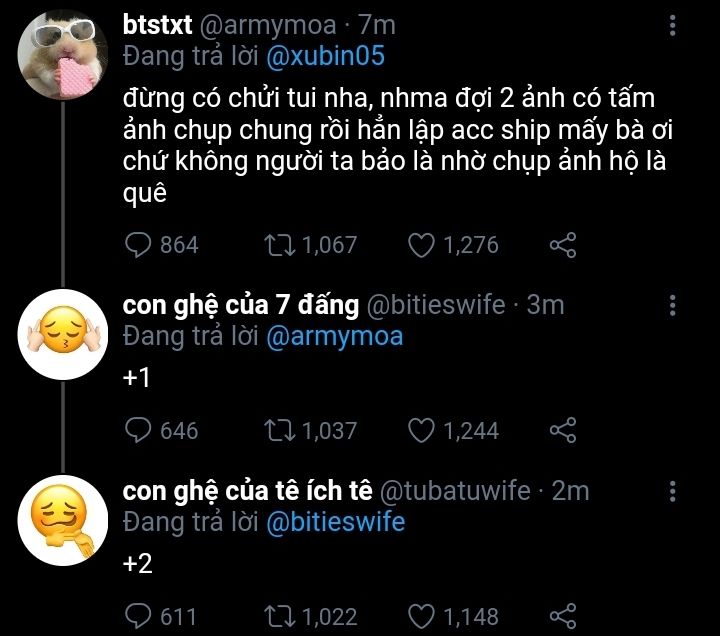
Task: Reply to the +1 tweet
Action: click(138, 430)
